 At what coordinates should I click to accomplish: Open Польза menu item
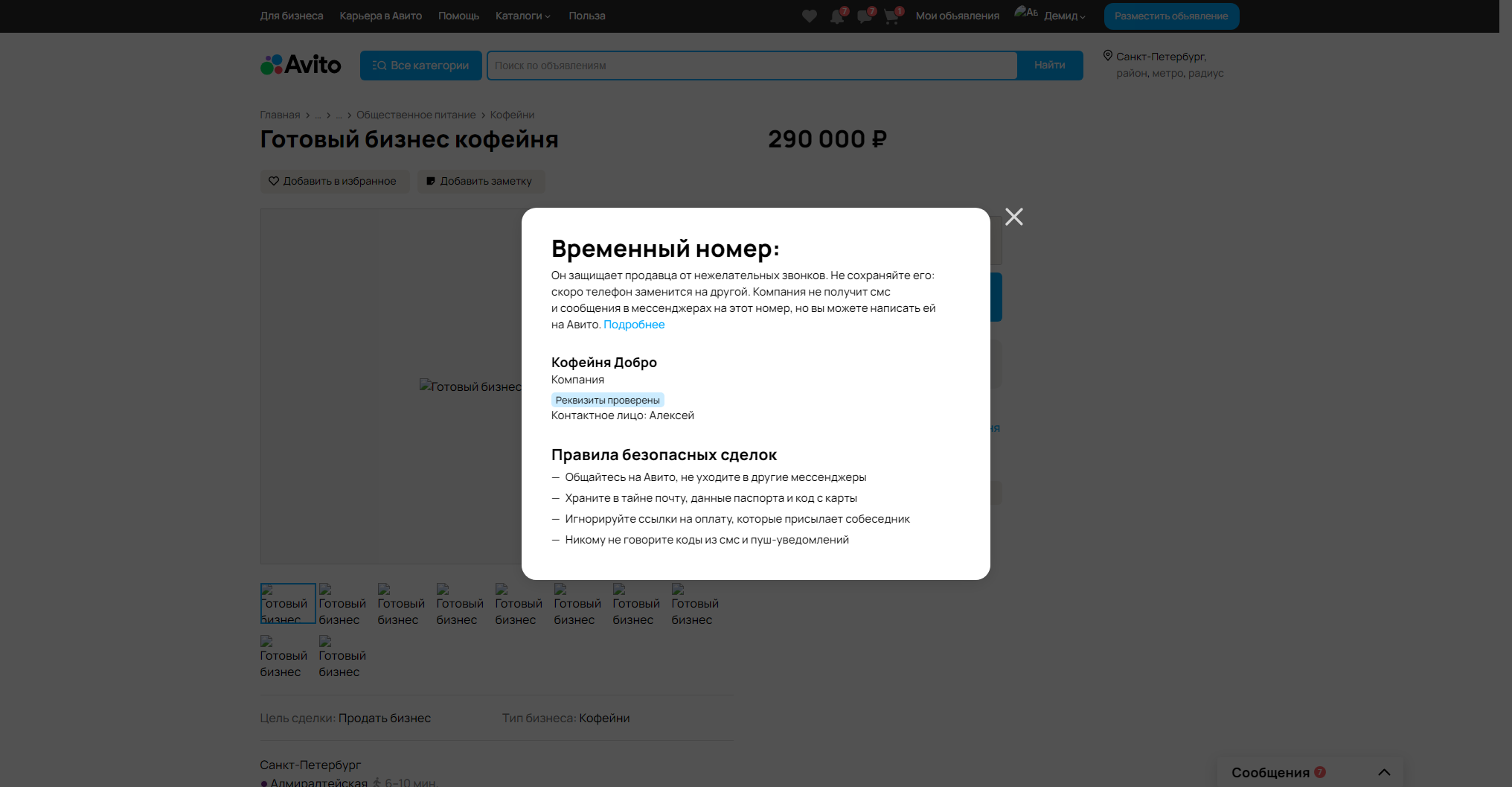[587, 16]
